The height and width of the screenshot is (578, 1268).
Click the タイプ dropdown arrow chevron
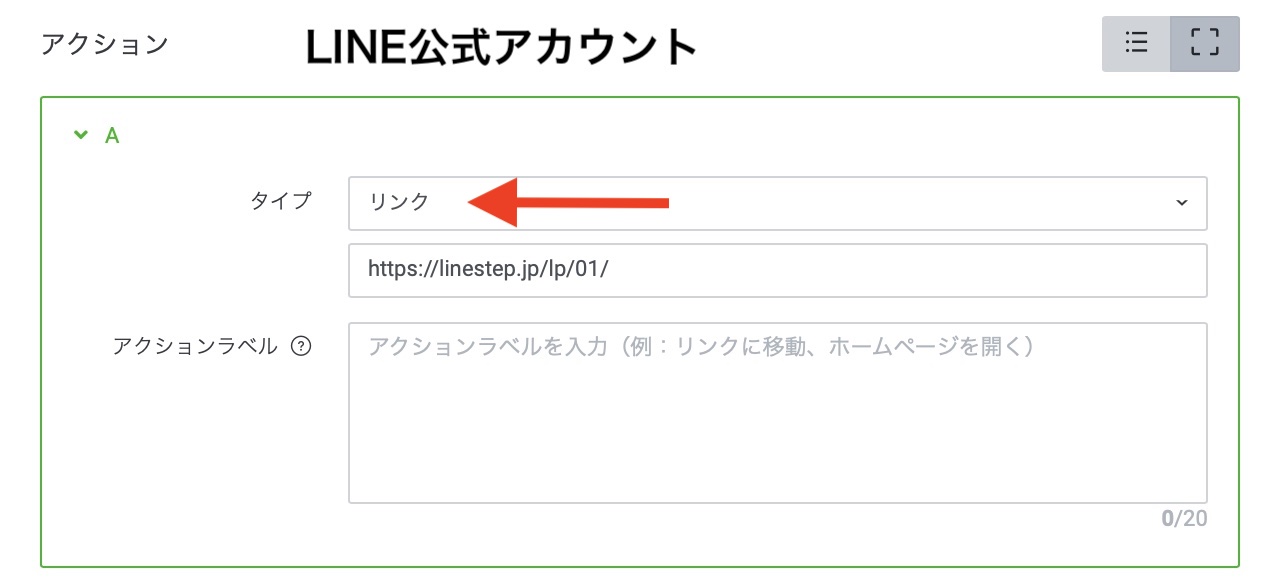1182,203
